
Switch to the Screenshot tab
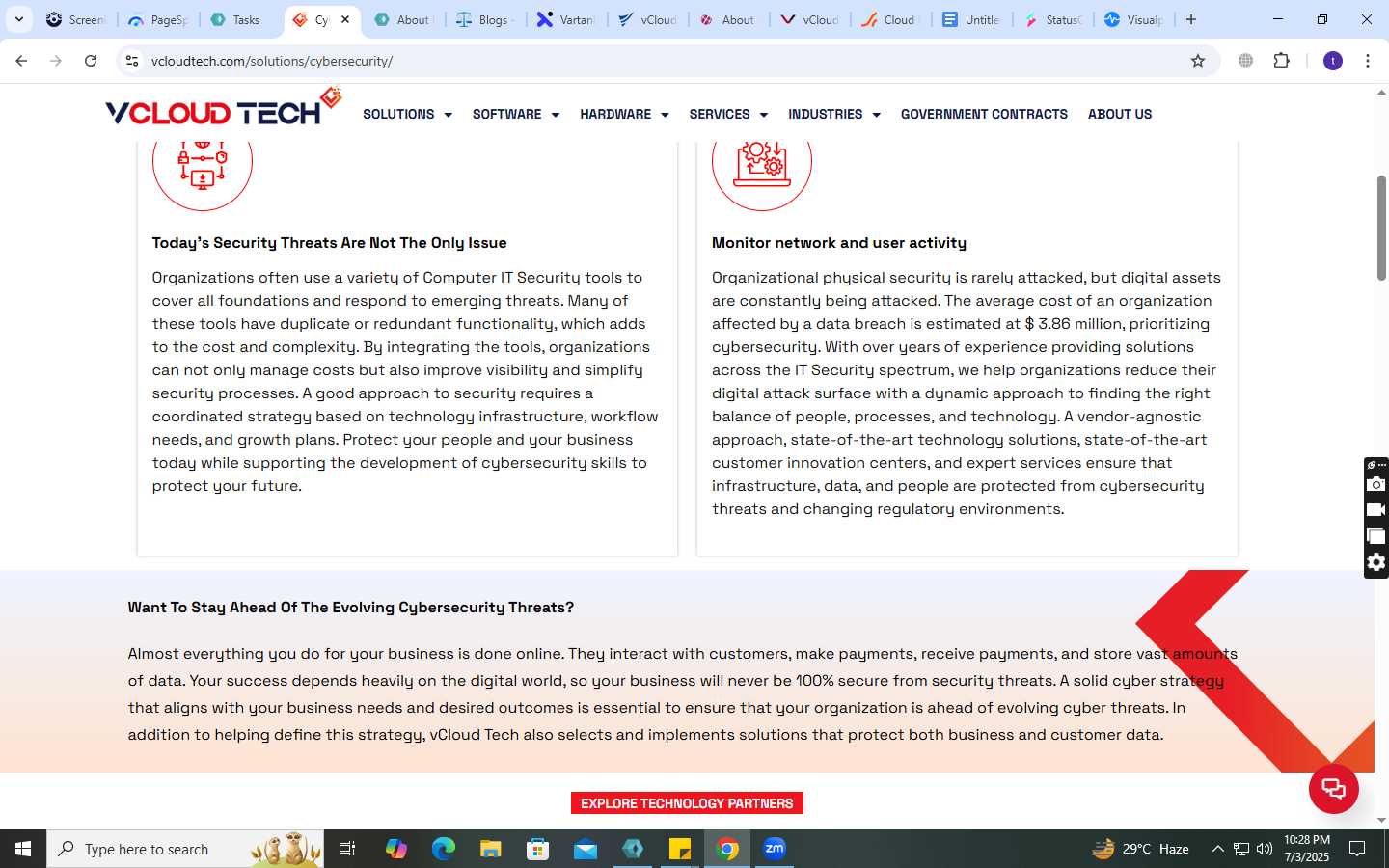pos(77,19)
